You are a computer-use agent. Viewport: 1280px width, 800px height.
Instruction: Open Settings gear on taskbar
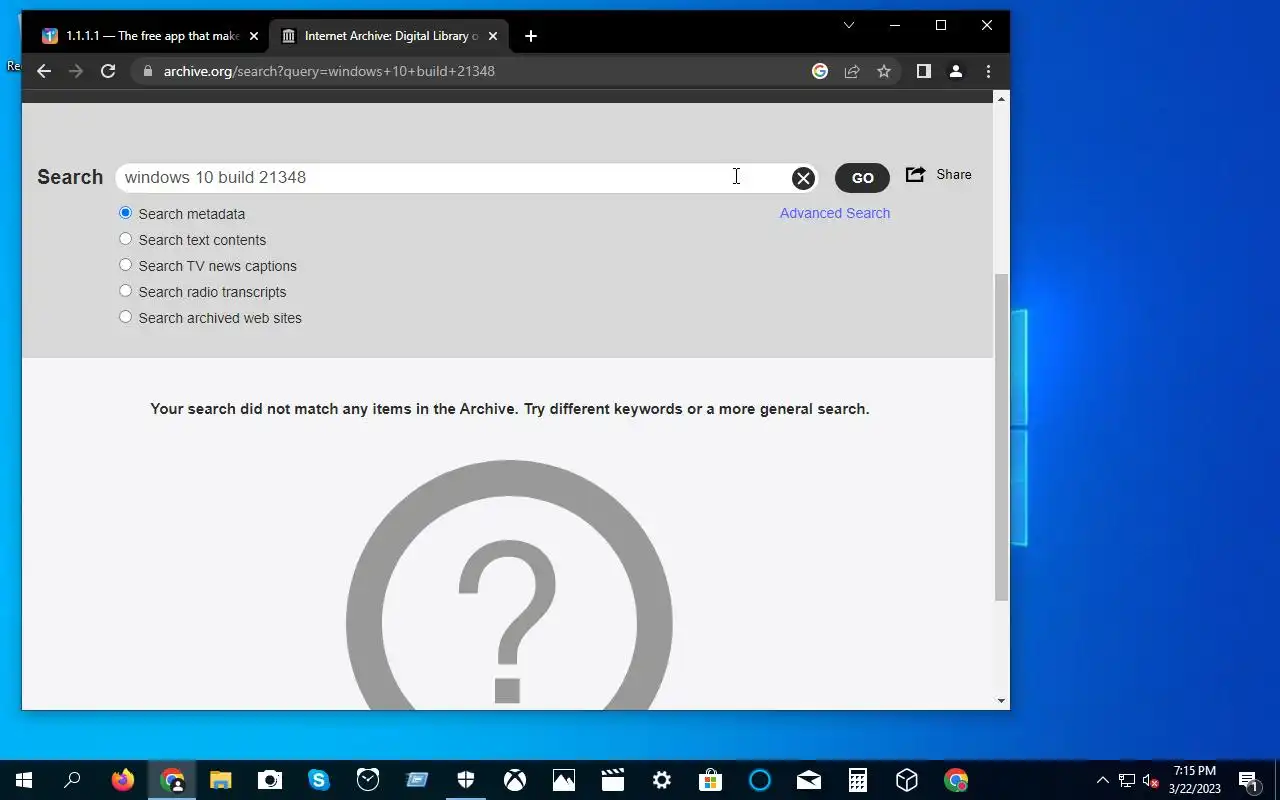(662, 780)
